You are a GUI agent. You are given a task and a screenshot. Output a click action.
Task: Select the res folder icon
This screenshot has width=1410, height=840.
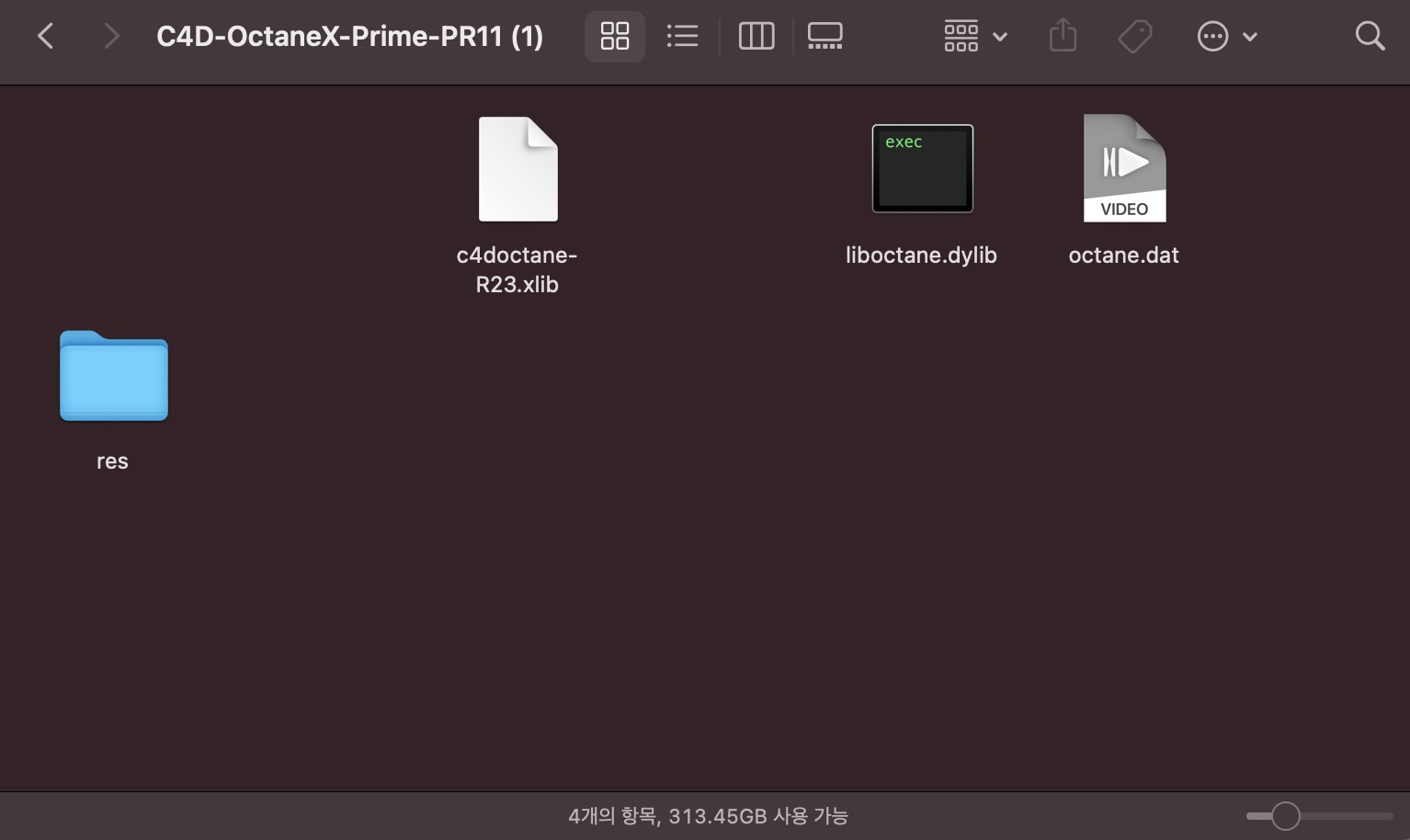pos(113,376)
